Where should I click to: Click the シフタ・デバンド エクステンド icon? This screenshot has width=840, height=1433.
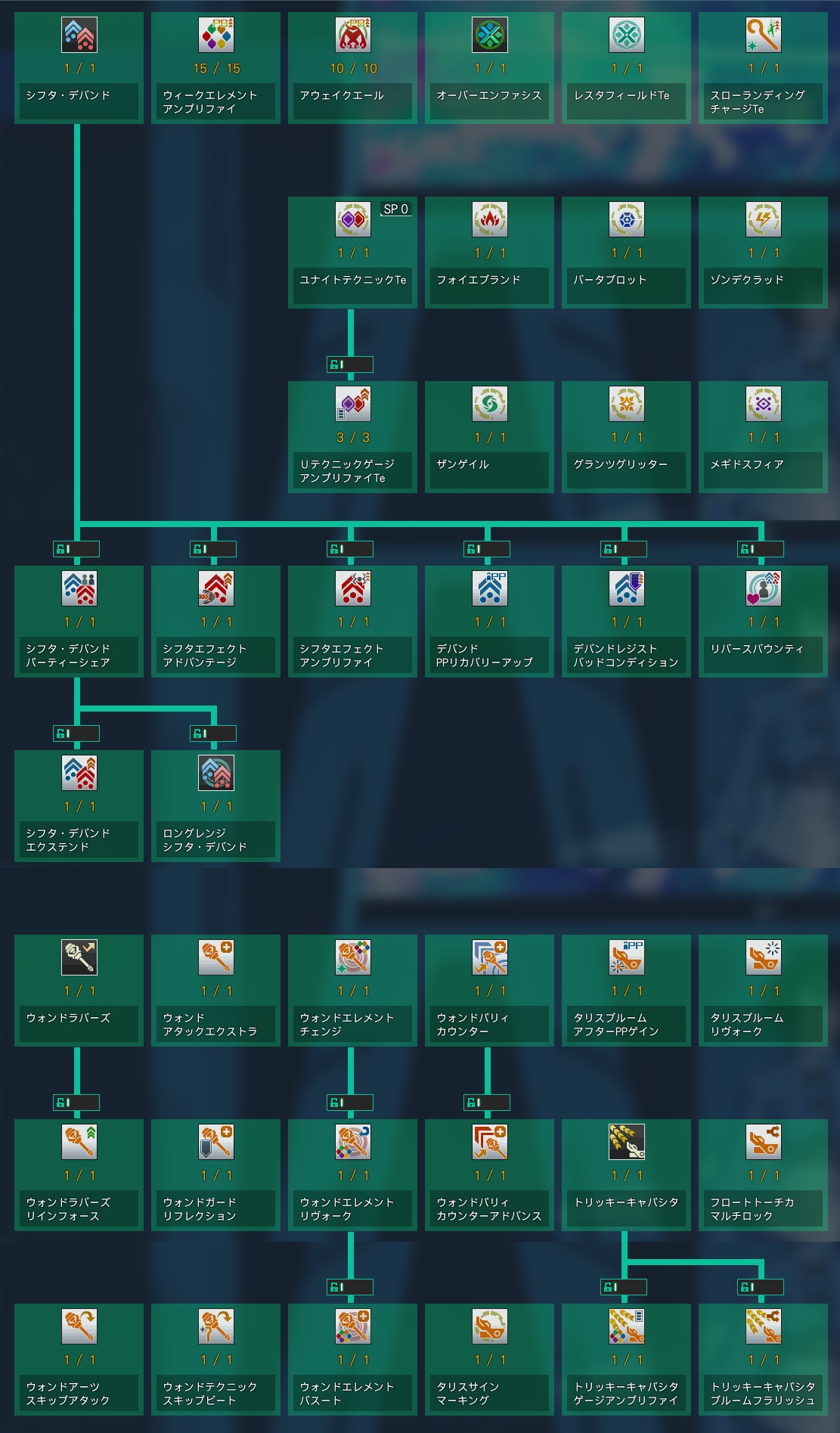click(79, 773)
